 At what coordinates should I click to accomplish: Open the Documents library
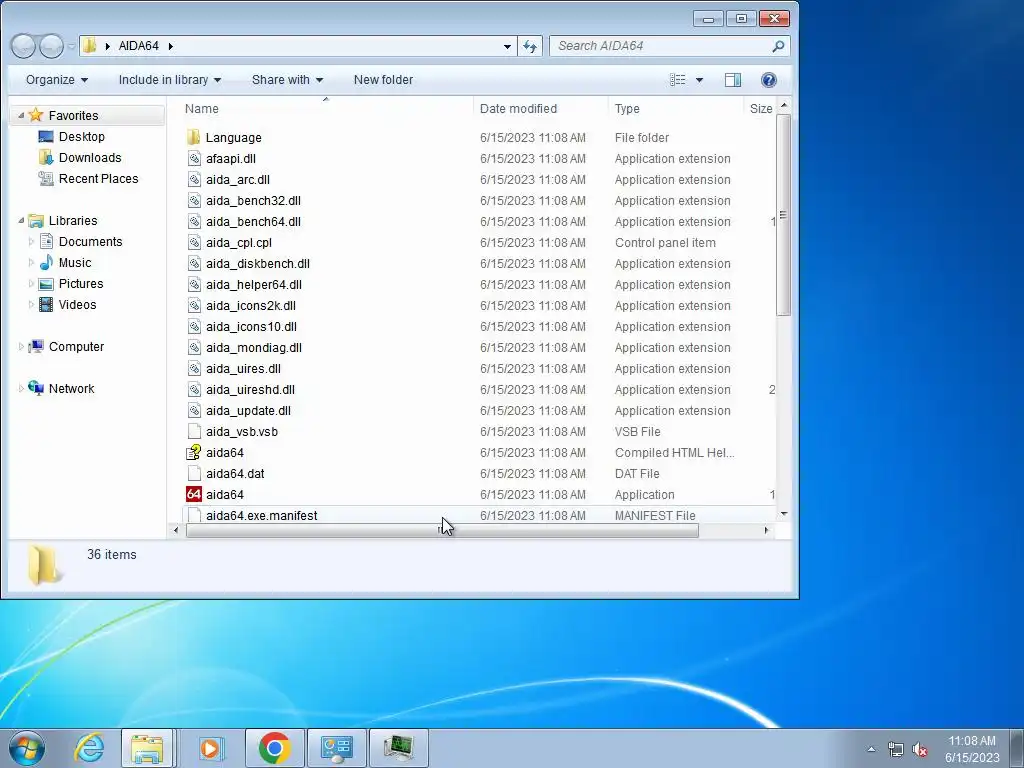pos(82,242)
